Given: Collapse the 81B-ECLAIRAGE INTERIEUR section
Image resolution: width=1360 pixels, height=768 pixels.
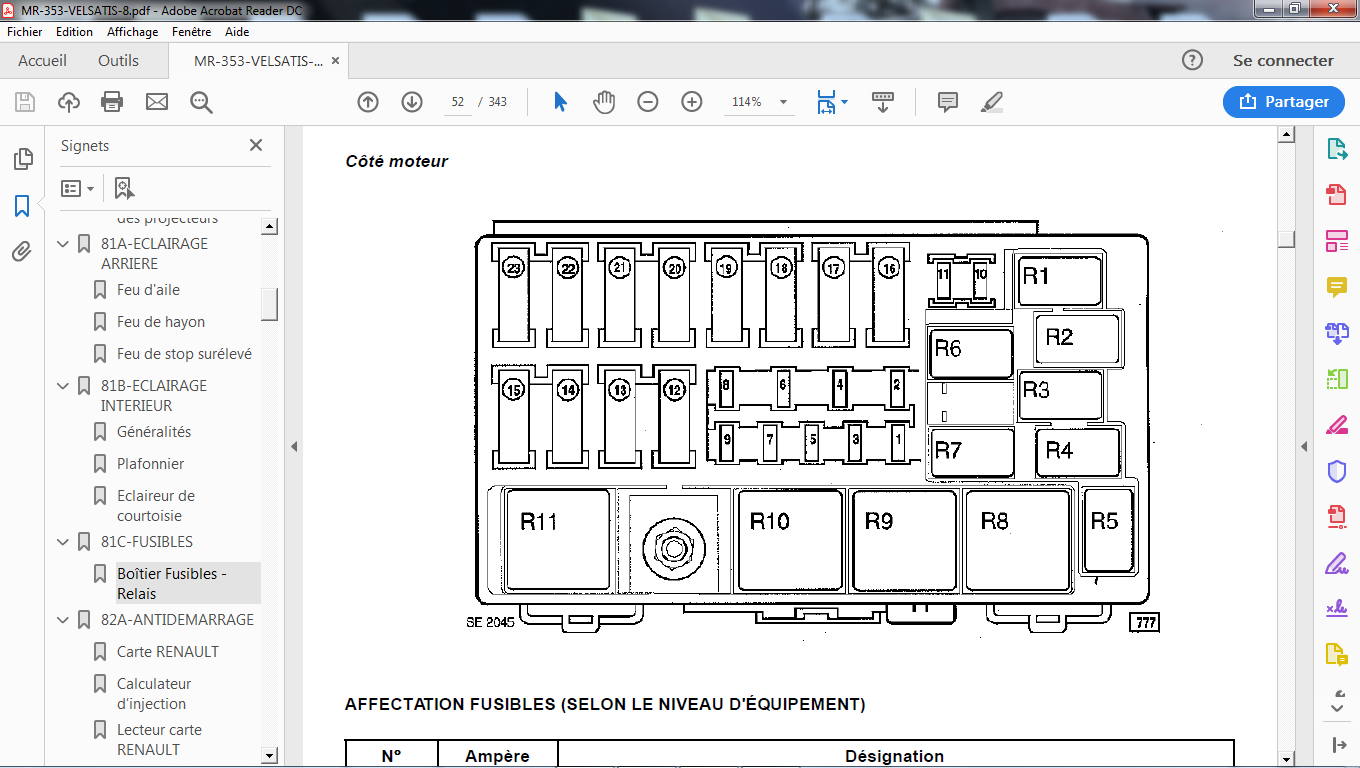Looking at the screenshot, I should pyautogui.click(x=64, y=386).
